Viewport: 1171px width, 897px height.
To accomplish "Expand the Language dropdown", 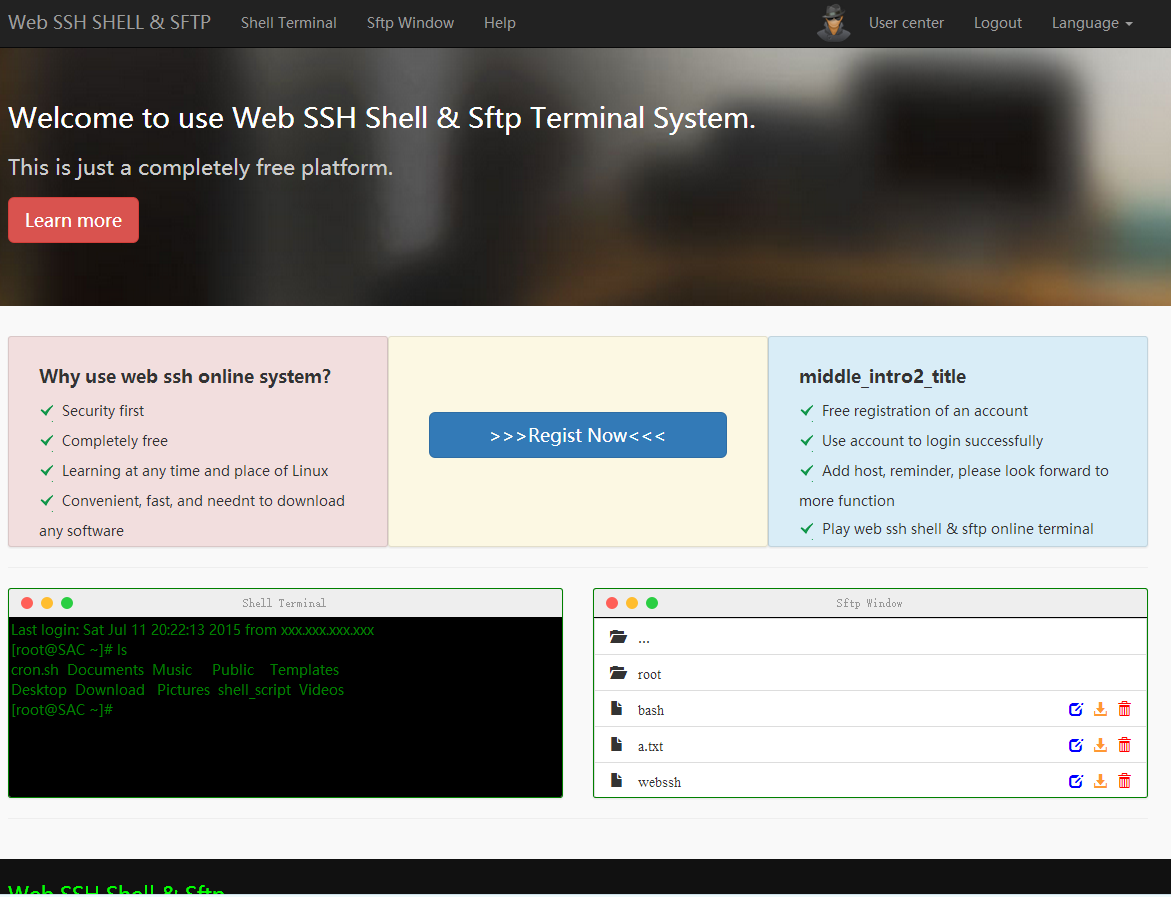I will (1092, 23).
